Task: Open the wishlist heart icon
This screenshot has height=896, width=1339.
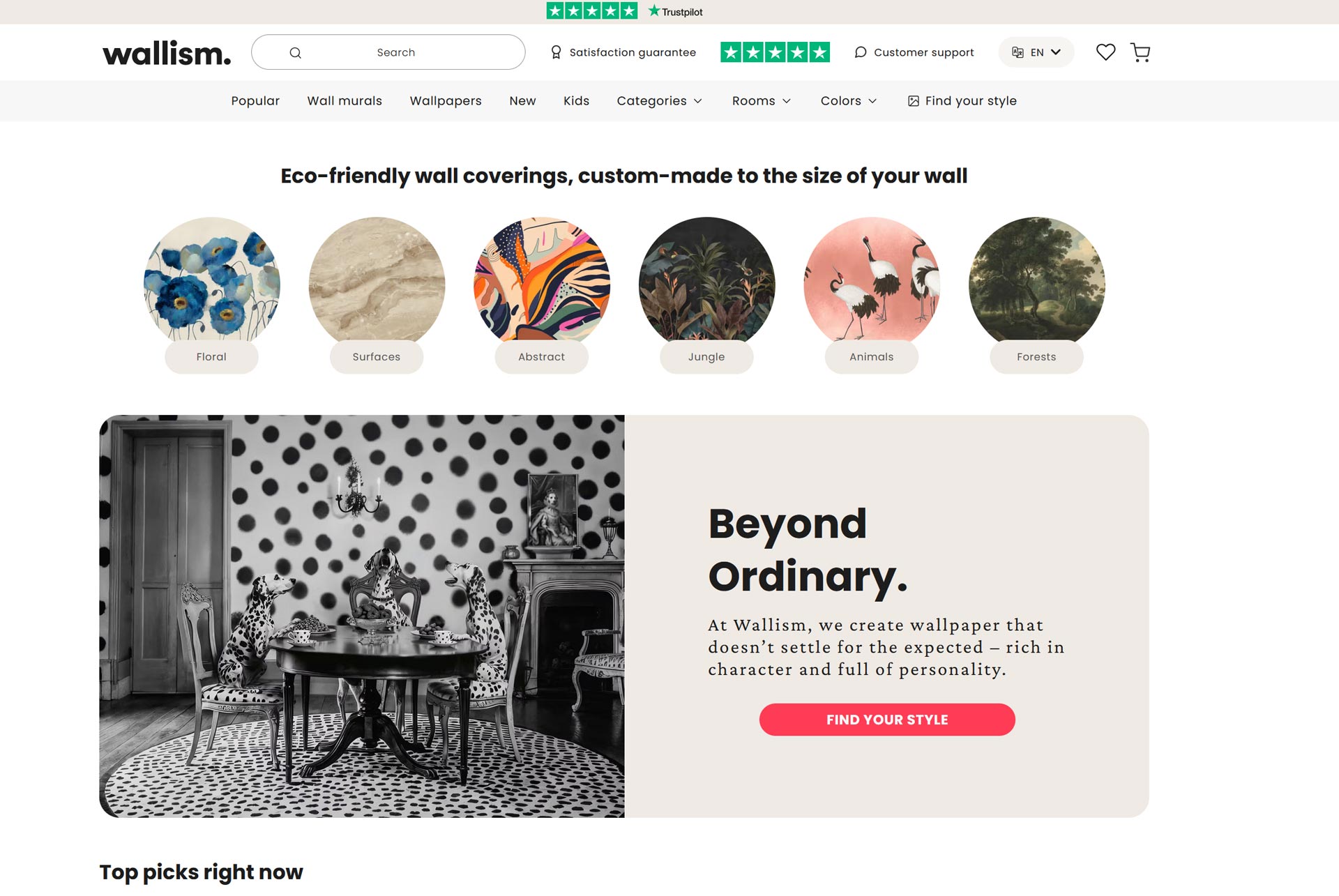Action: point(1105,52)
